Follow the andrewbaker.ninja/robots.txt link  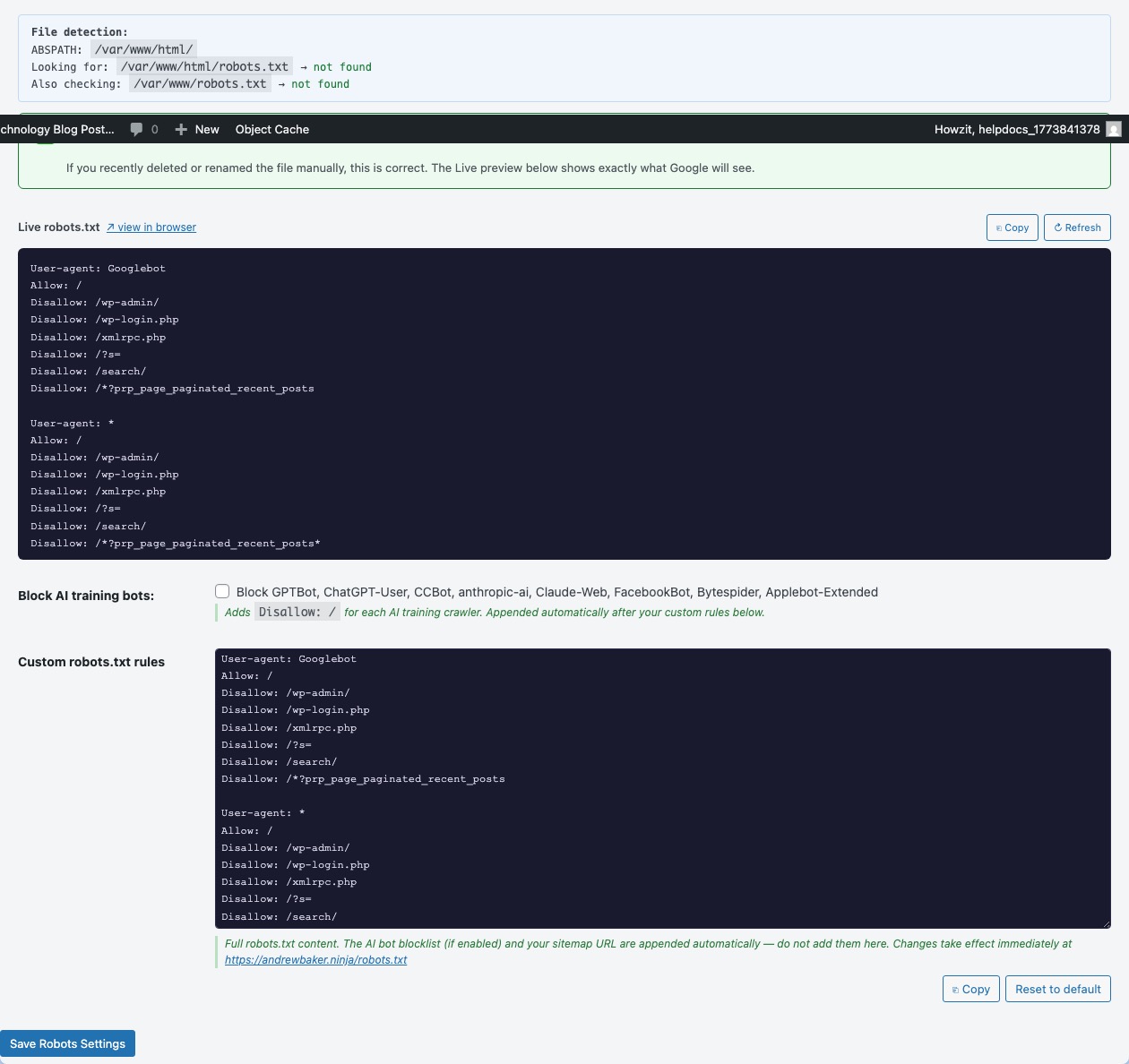(315, 959)
